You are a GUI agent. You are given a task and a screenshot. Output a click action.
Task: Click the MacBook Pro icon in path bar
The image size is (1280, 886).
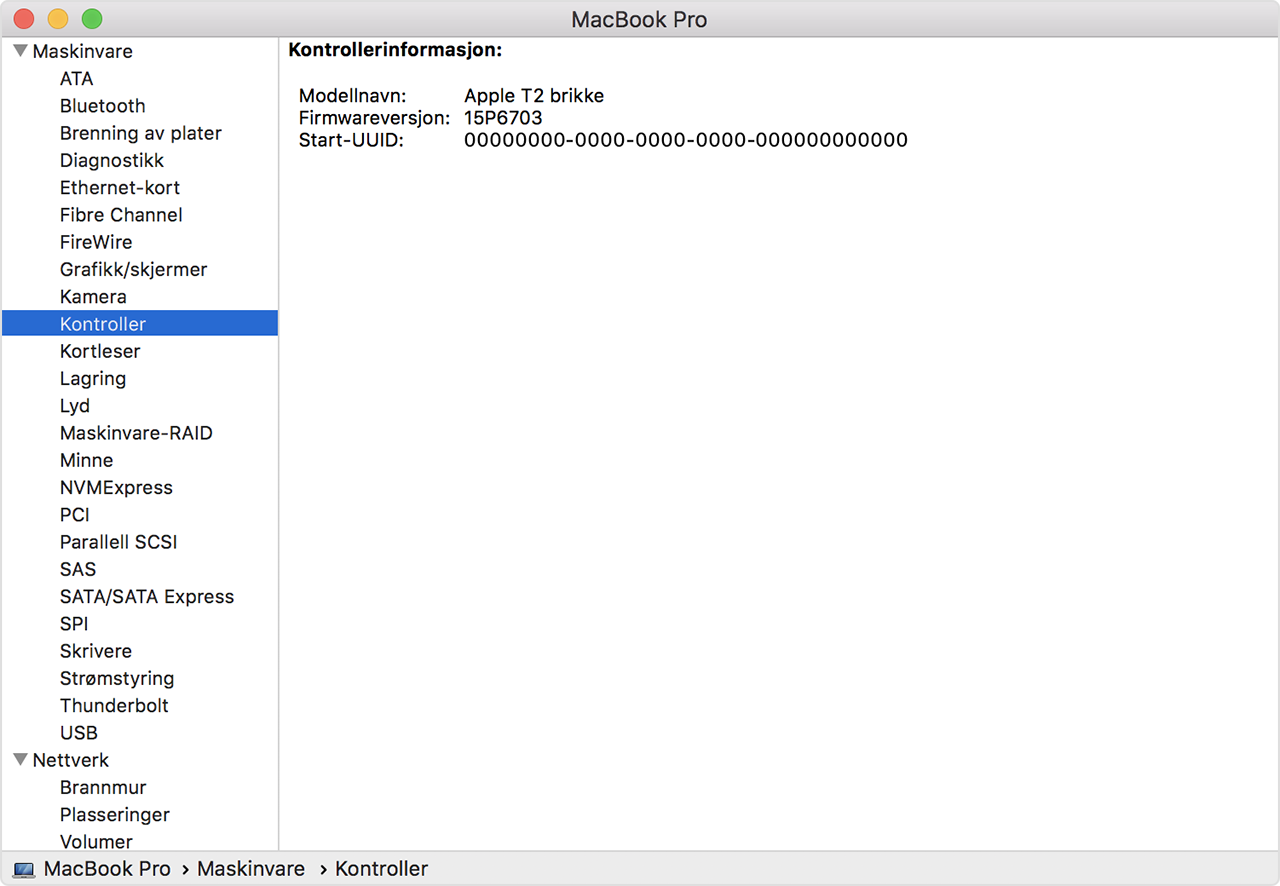click(x=24, y=870)
